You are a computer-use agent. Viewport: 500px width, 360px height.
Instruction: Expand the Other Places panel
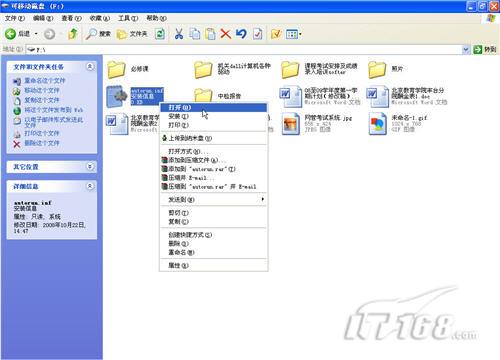coord(90,166)
